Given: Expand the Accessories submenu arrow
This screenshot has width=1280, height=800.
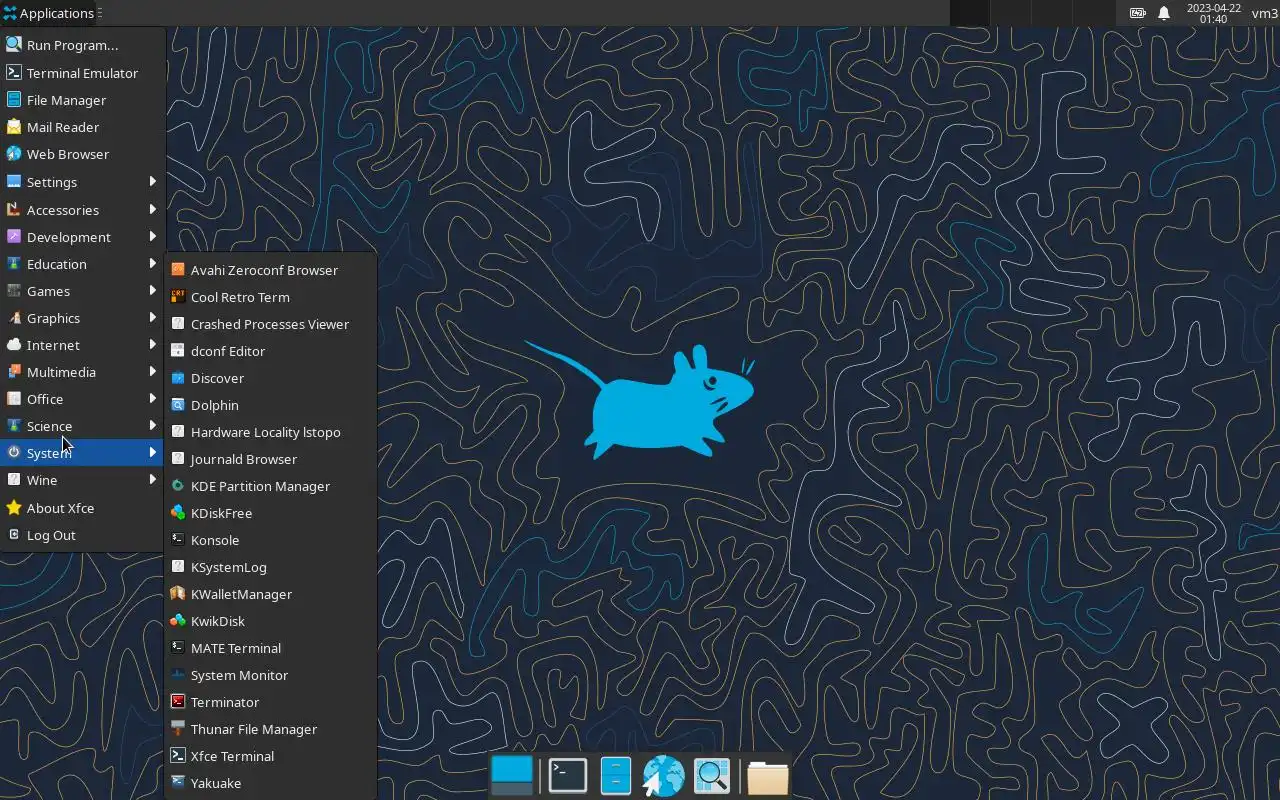Looking at the screenshot, I should 153,209.
